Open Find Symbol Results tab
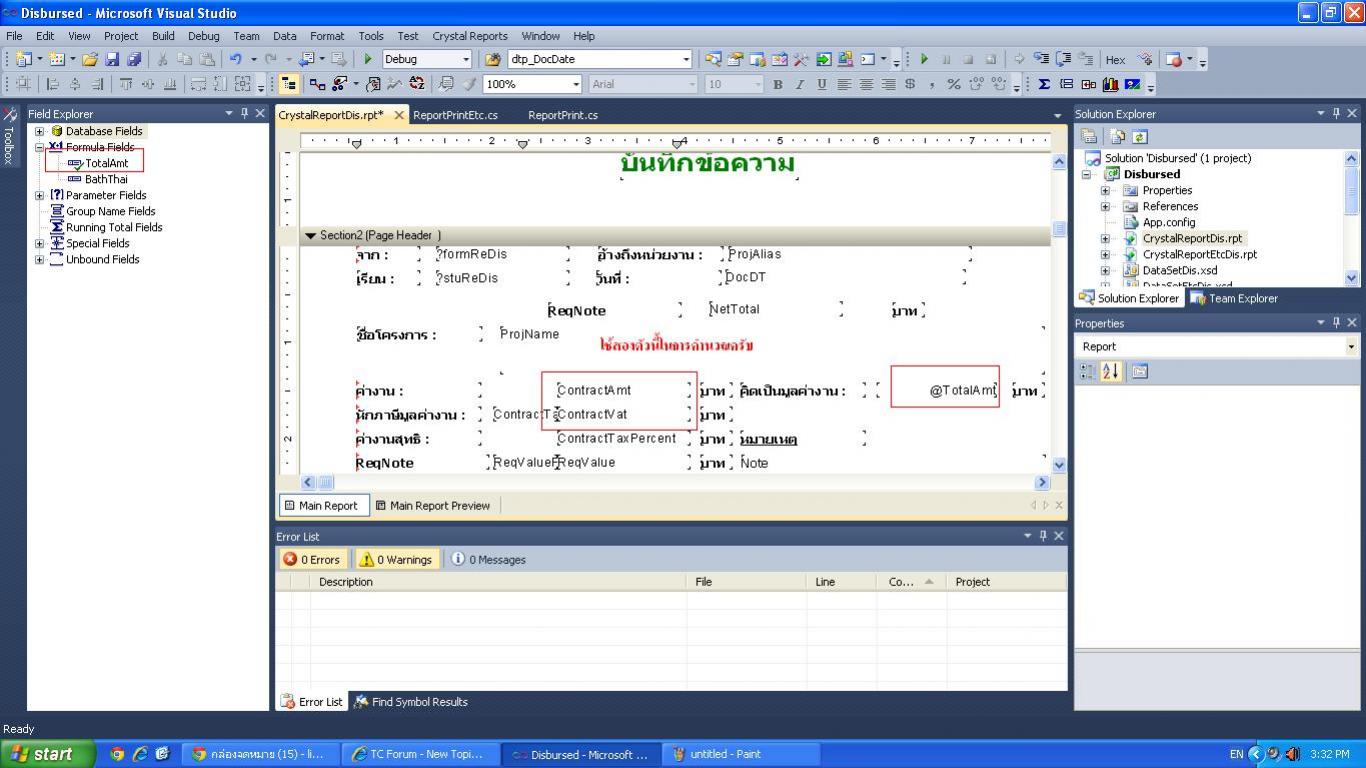The height and width of the screenshot is (768, 1366). pyautogui.click(x=410, y=702)
